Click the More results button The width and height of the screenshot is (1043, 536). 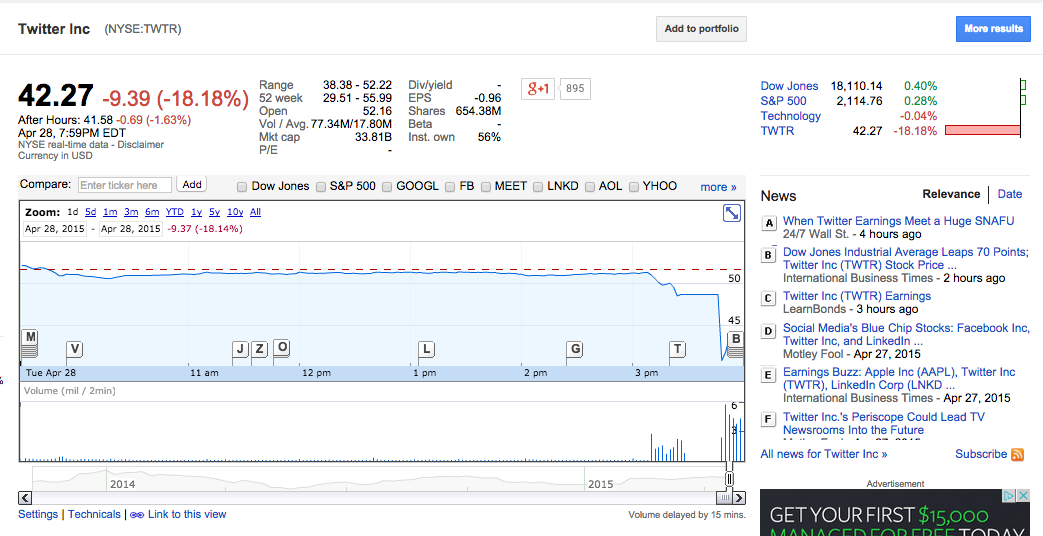993,29
